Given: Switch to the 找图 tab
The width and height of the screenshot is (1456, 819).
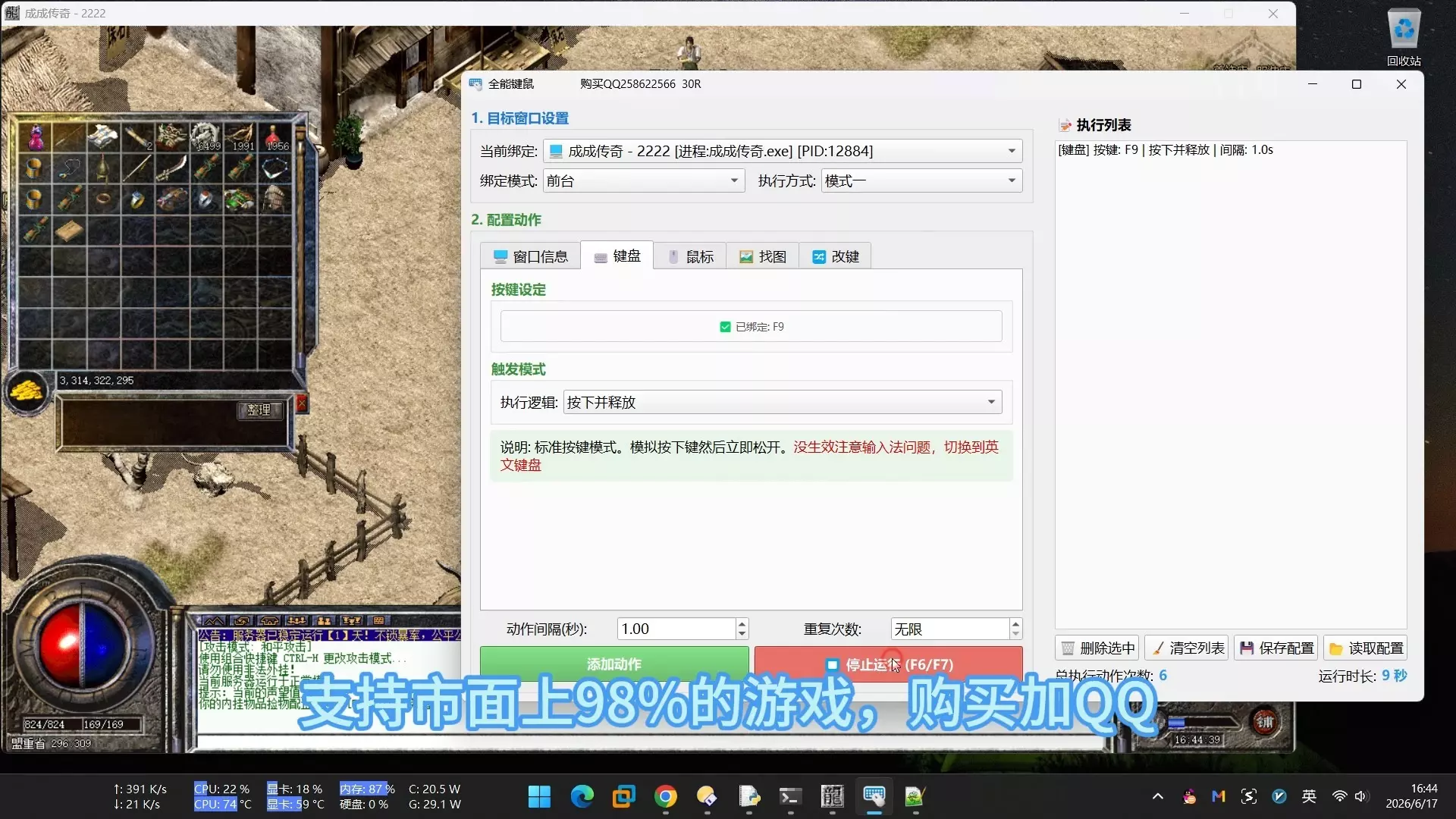Looking at the screenshot, I should coord(763,256).
